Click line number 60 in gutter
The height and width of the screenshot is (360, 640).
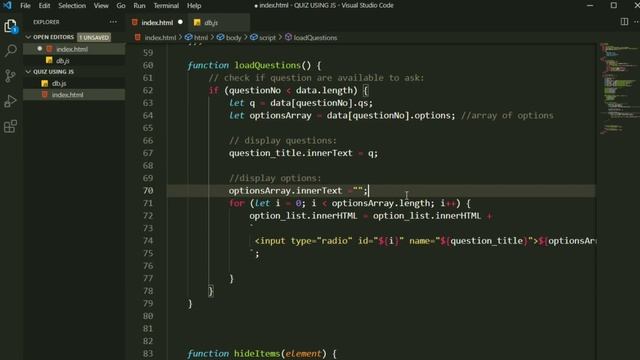click(x=148, y=65)
